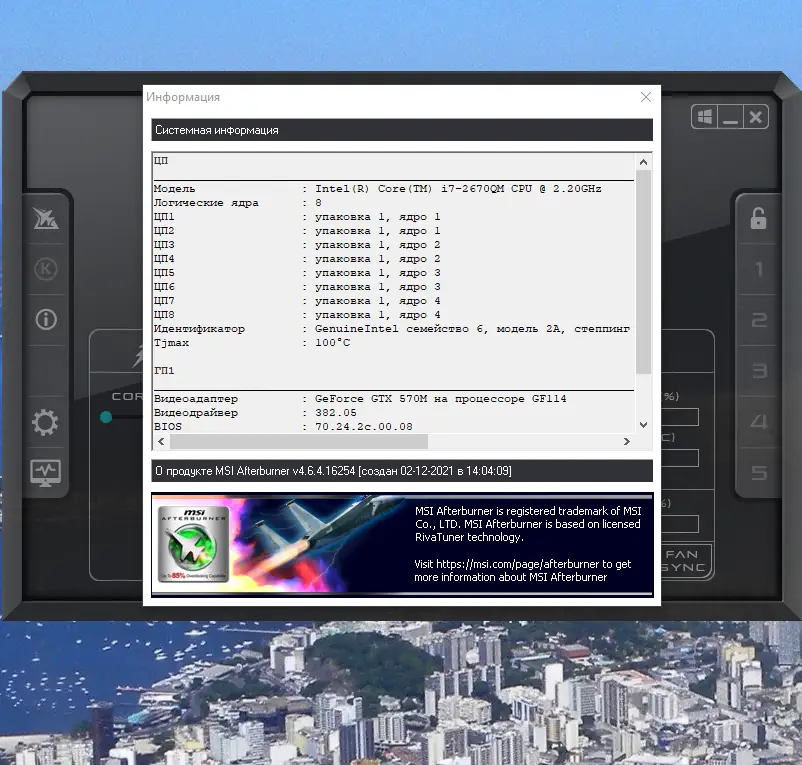Close the Afterburner skin window with X

click(x=755, y=117)
